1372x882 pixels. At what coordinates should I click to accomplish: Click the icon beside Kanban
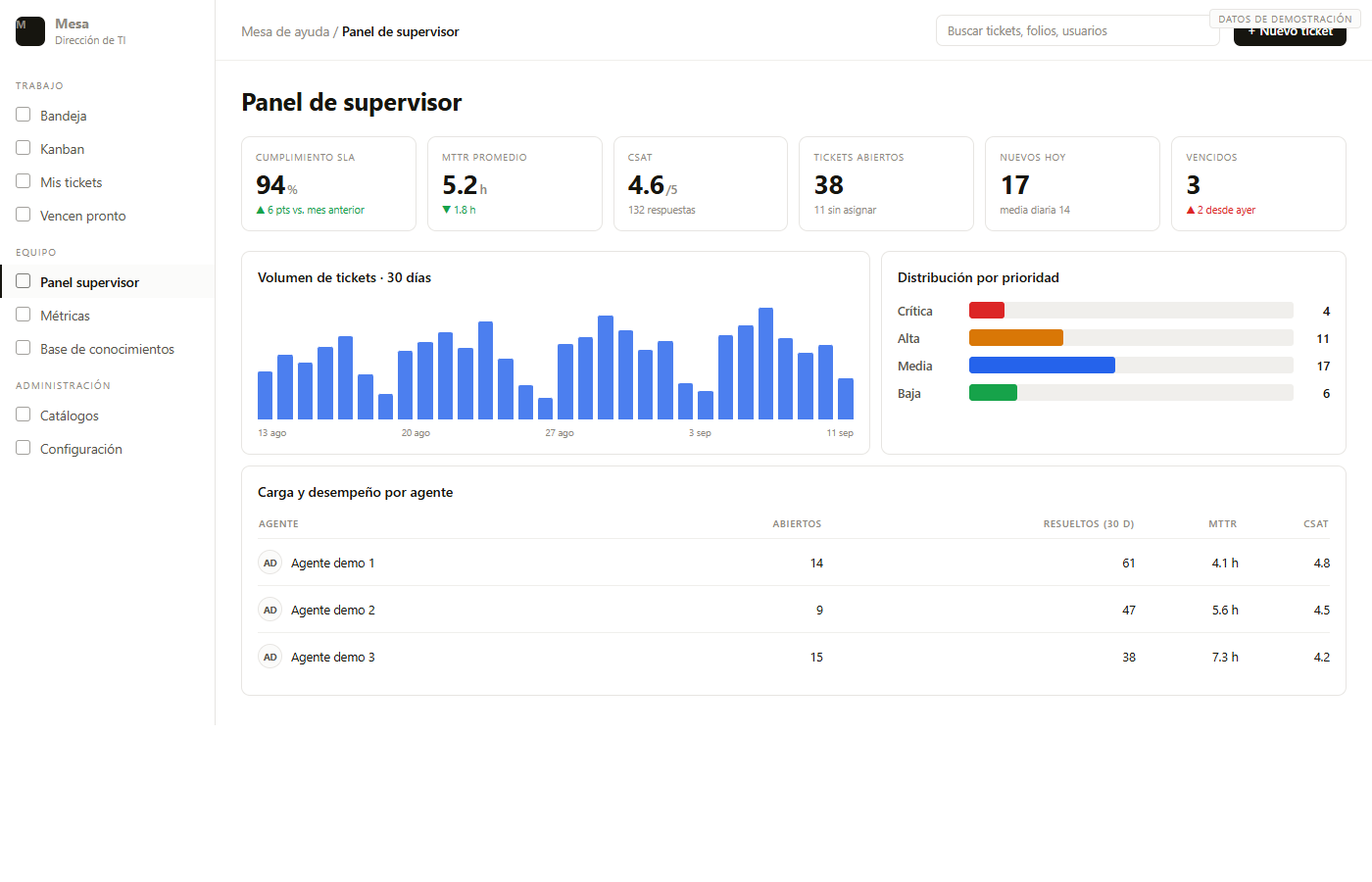click(24, 148)
